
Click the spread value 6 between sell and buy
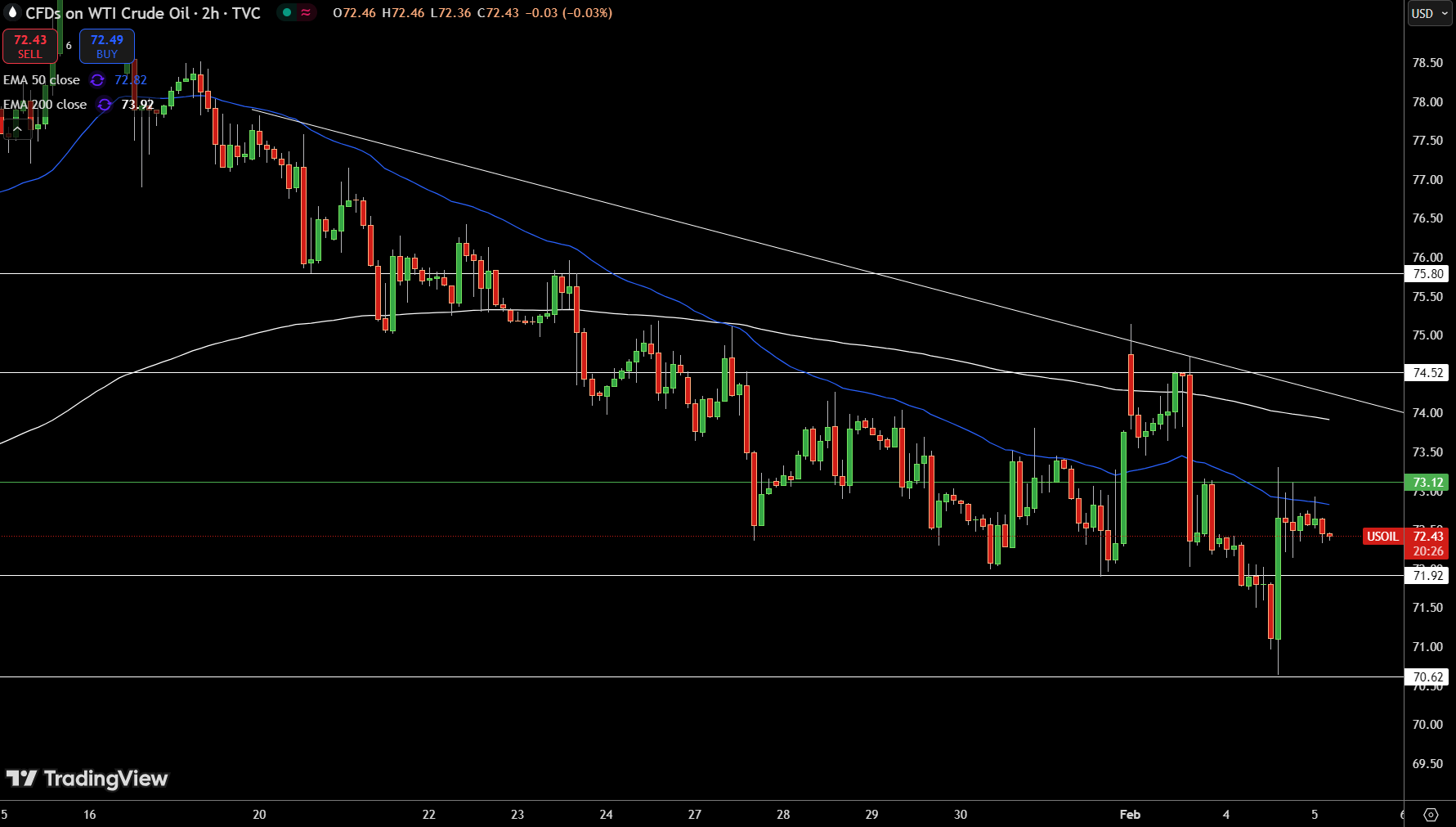(69, 46)
